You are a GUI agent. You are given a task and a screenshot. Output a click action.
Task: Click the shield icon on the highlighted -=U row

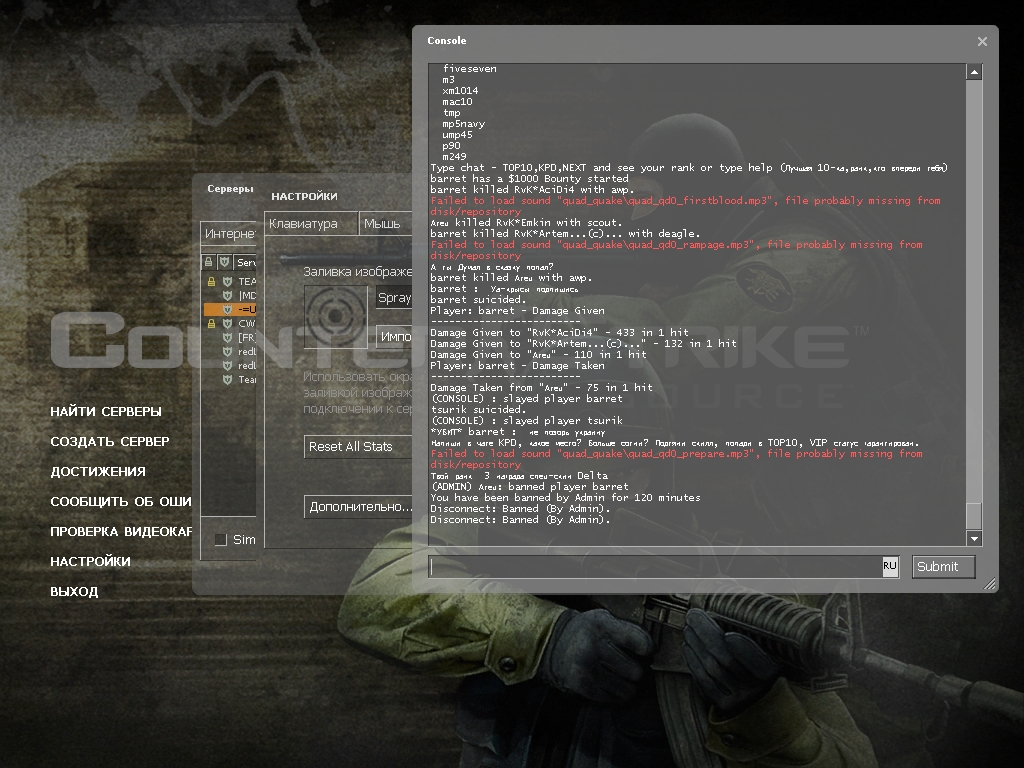pos(227,309)
